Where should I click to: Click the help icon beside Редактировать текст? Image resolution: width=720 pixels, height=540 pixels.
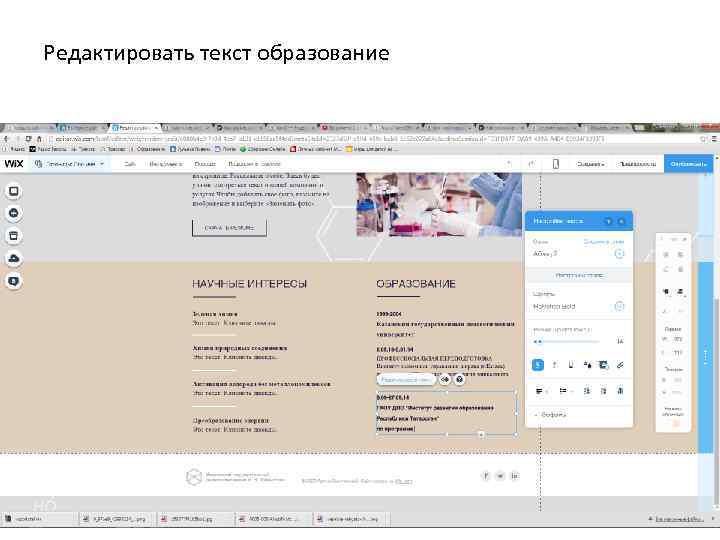pyautogui.click(x=460, y=380)
